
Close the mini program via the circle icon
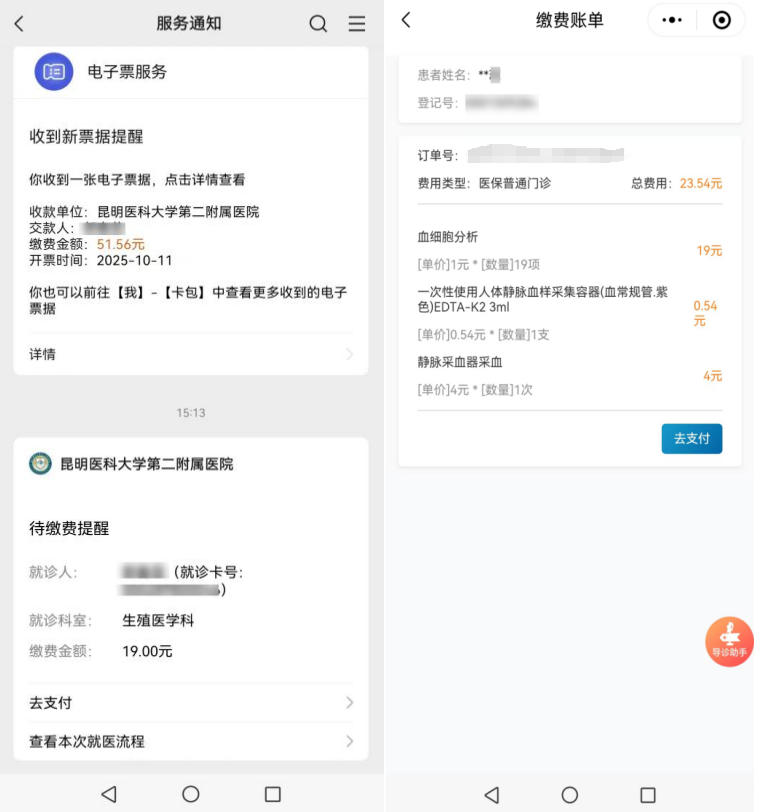[721, 20]
